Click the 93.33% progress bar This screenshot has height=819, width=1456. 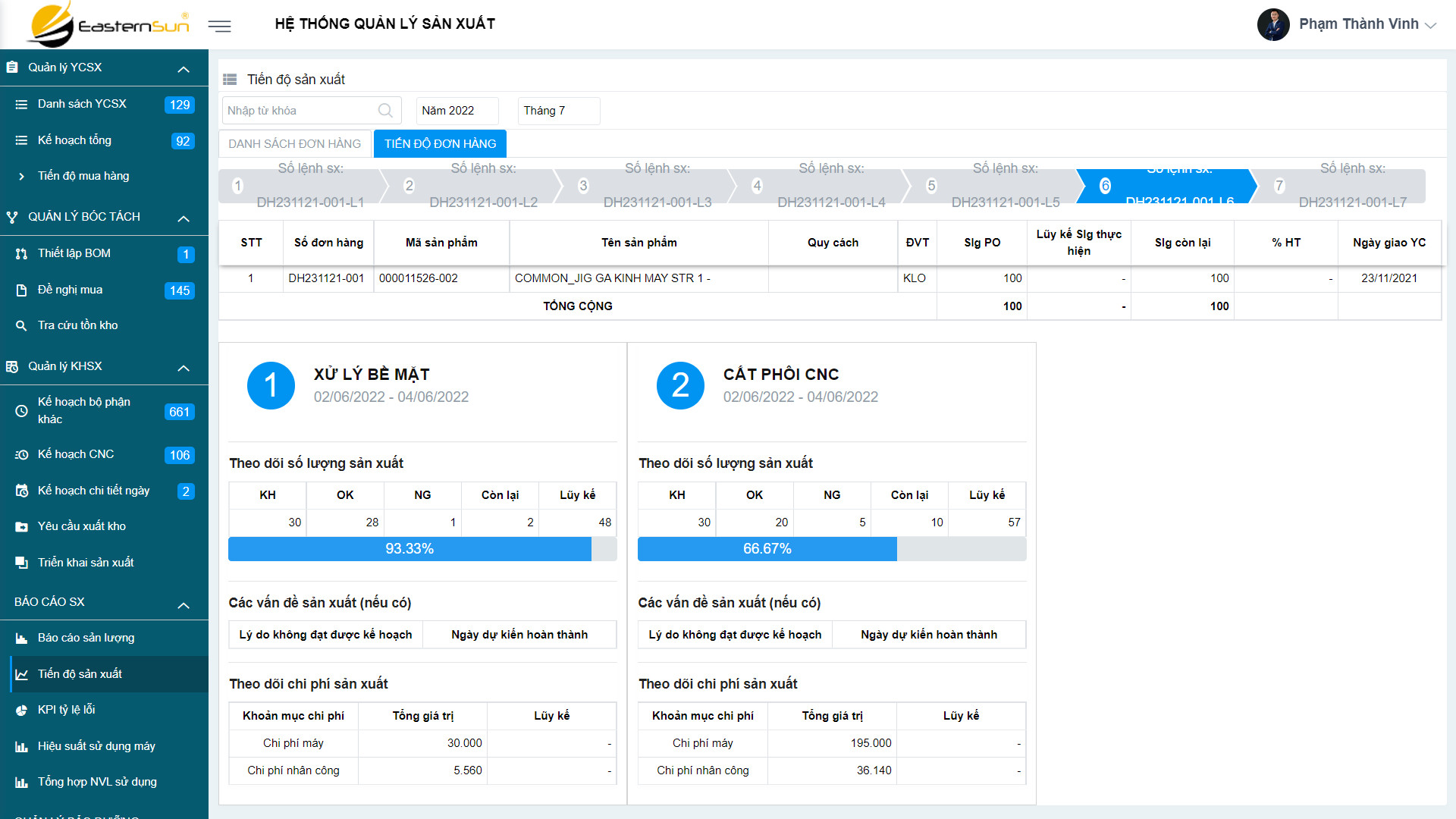(x=409, y=549)
